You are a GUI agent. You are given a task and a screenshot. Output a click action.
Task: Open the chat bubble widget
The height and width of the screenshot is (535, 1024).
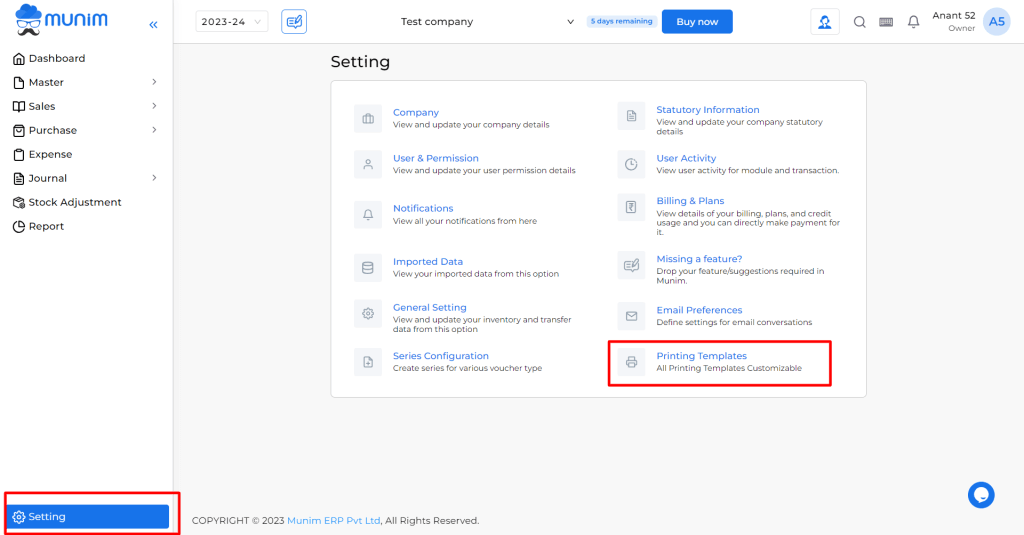[981, 495]
